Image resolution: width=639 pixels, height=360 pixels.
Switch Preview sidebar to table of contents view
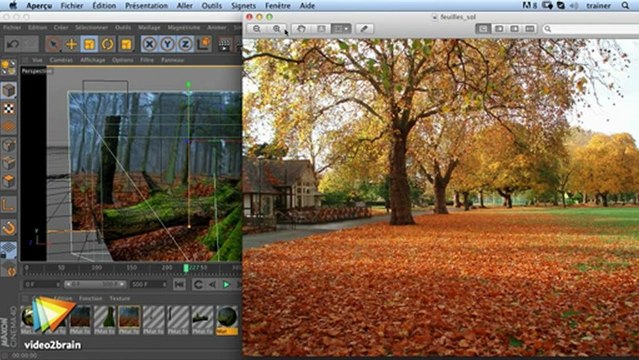coord(514,29)
